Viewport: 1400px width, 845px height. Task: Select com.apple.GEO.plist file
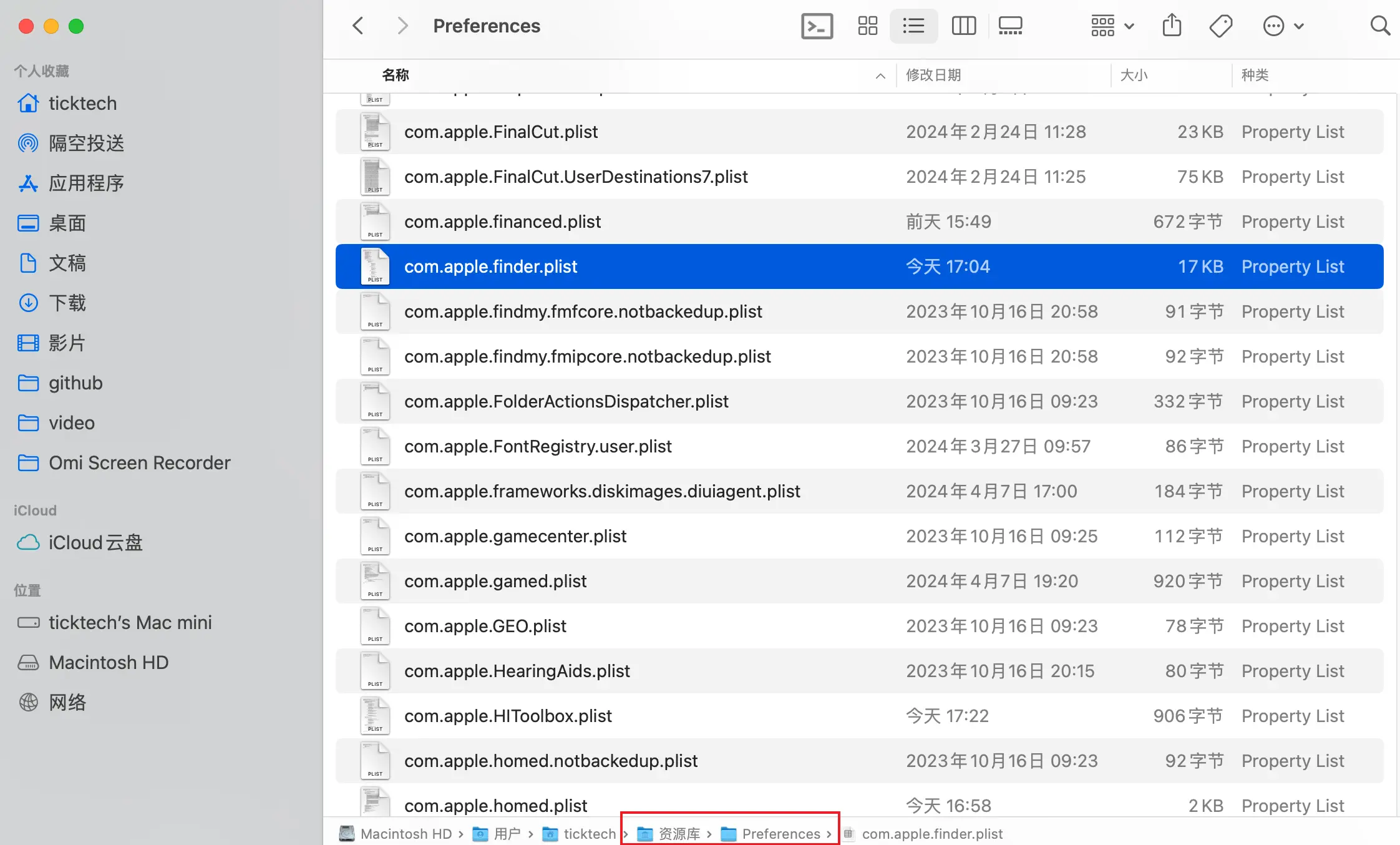[x=860, y=626]
